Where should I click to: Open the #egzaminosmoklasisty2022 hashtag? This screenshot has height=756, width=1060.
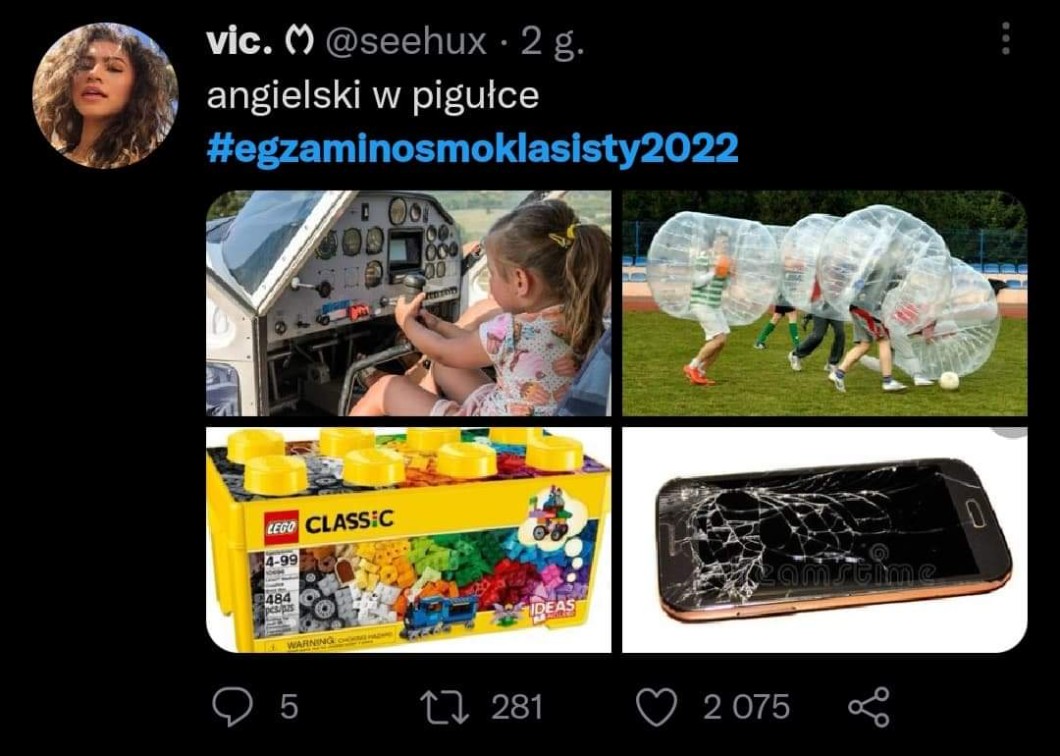click(472, 147)
